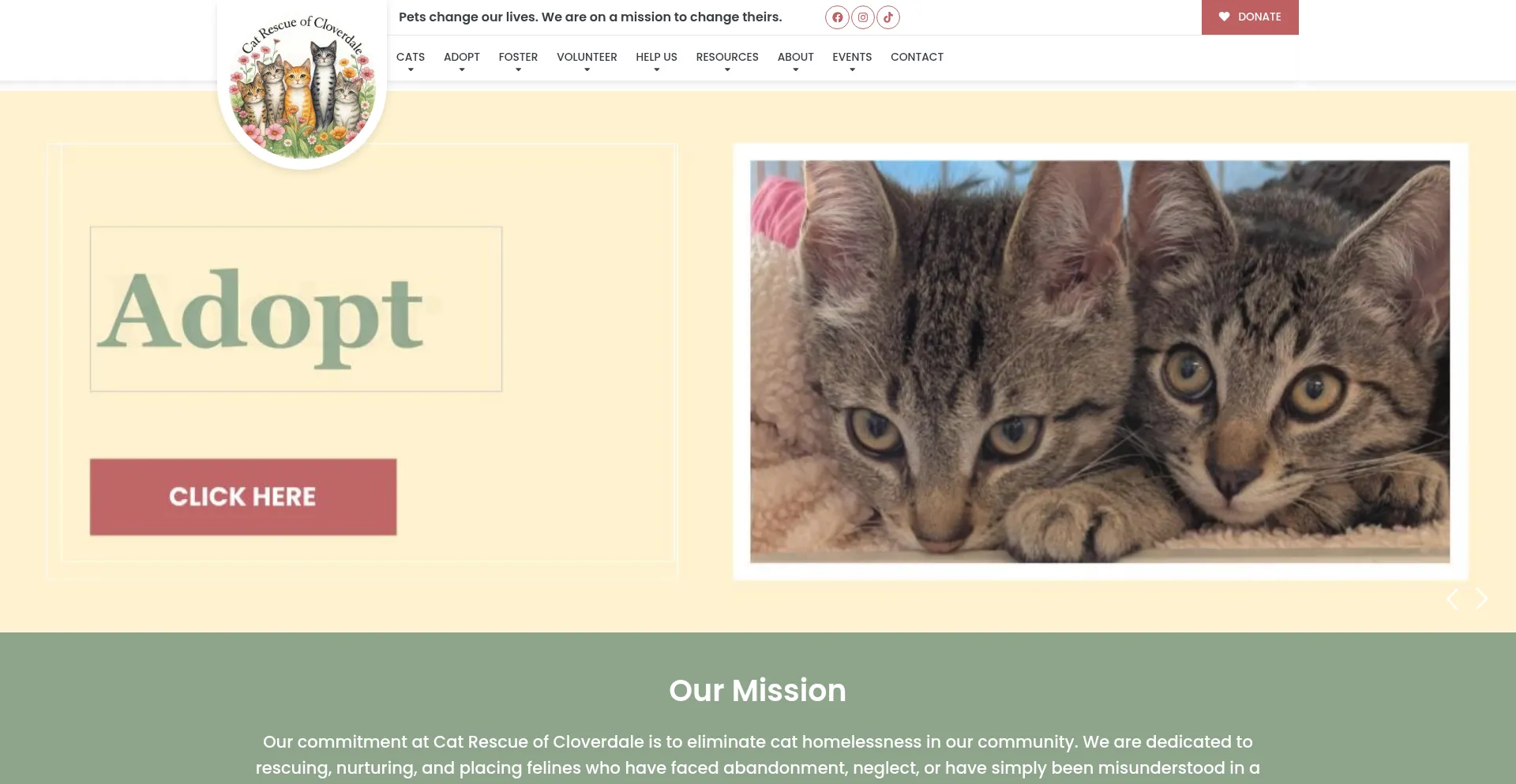1516x784 pixels.
Task: Advance to next carousel slide arrow
Action: (1482, 599)
